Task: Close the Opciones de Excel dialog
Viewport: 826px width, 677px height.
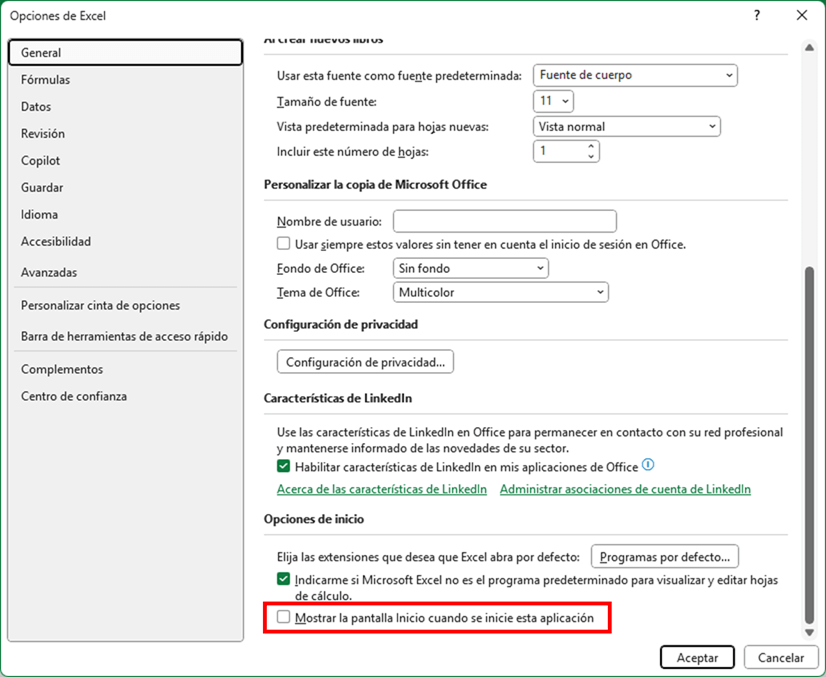Action: (x=802, y=15)
